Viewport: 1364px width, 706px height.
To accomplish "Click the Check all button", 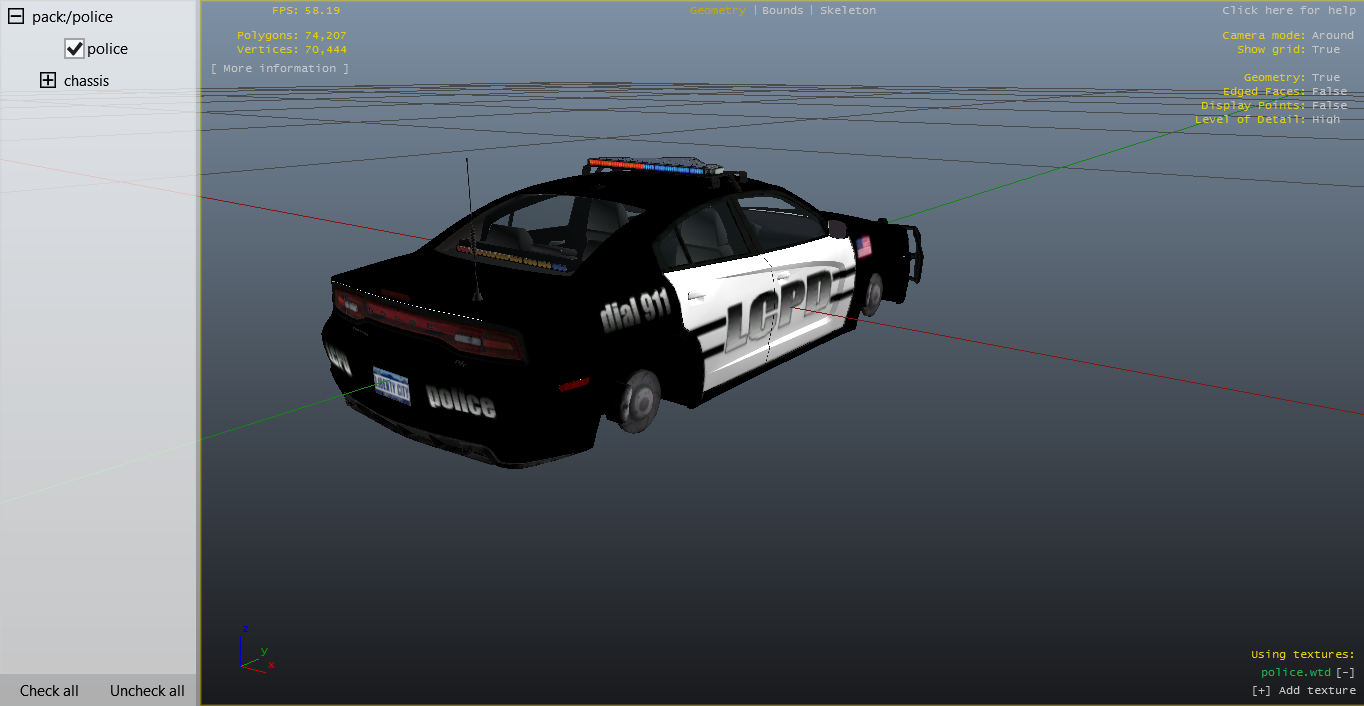I will pyautogui.click(x=49, y=691).
